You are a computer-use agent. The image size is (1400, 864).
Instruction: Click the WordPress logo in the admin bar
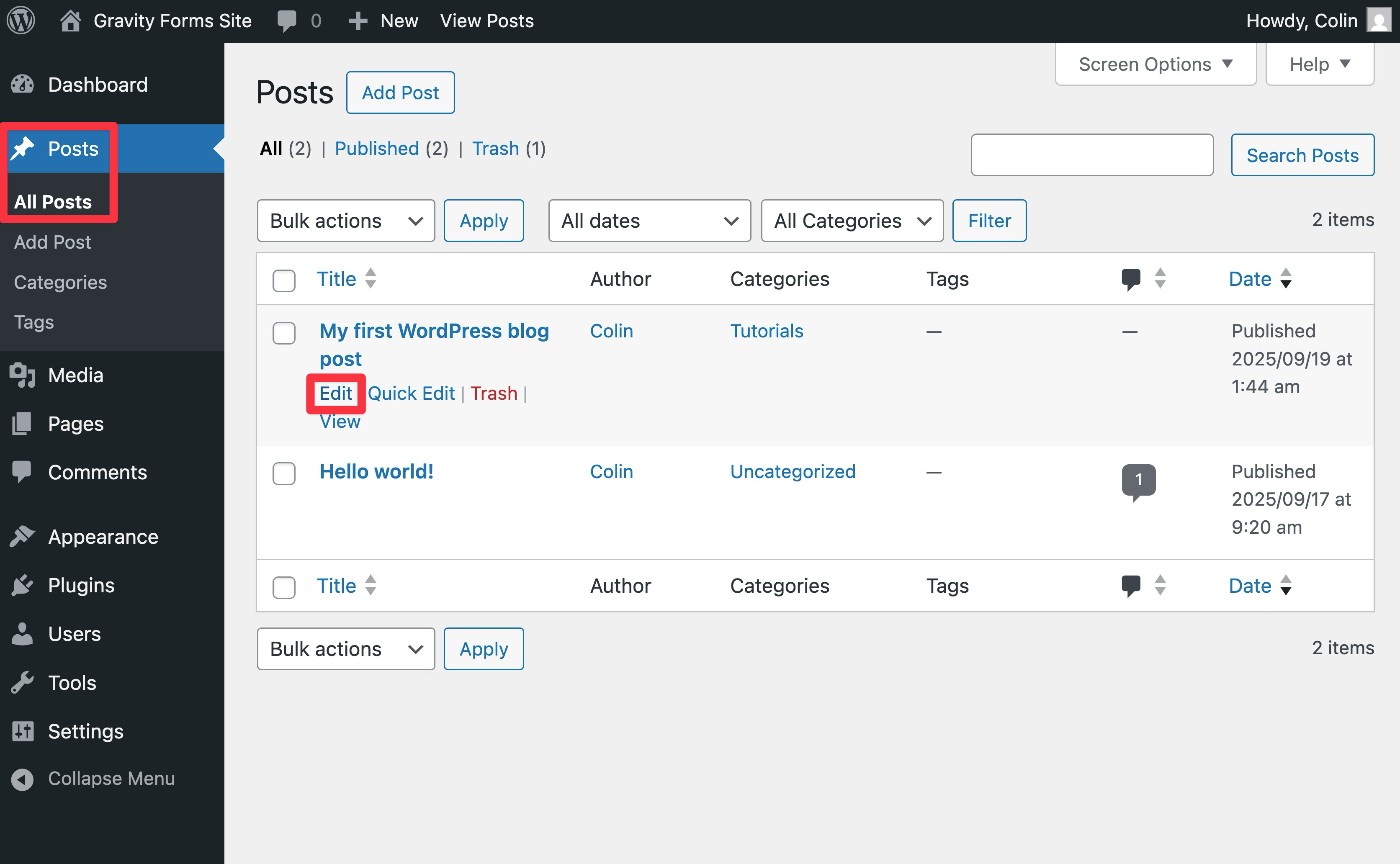click(x=21, y=20)
